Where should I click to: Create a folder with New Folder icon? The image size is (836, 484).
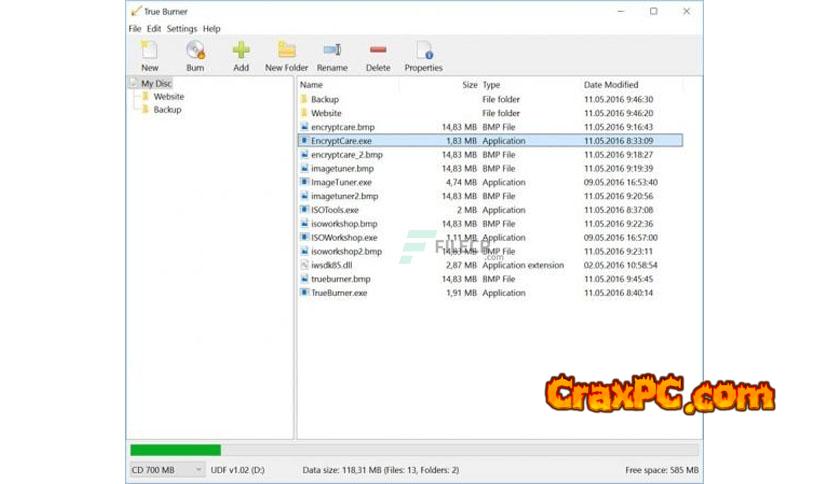(287, 50)
